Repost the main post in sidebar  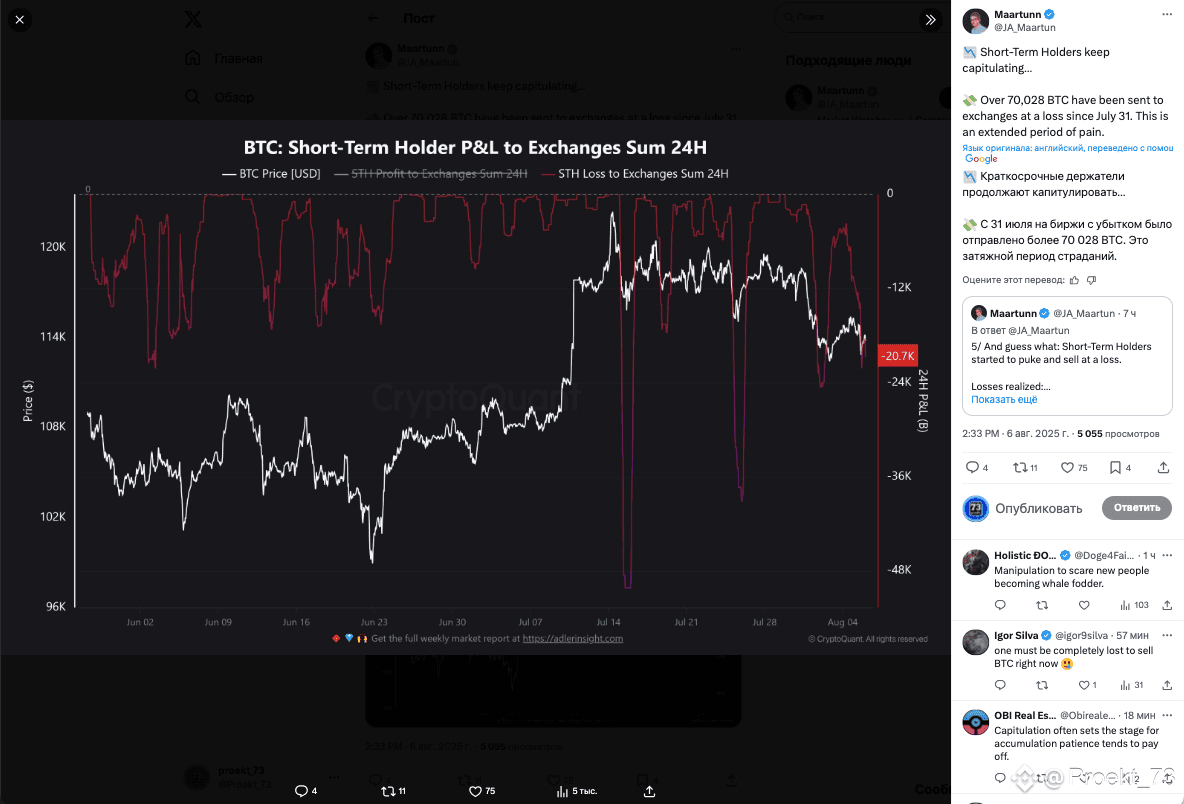[x=1019, y=468]
